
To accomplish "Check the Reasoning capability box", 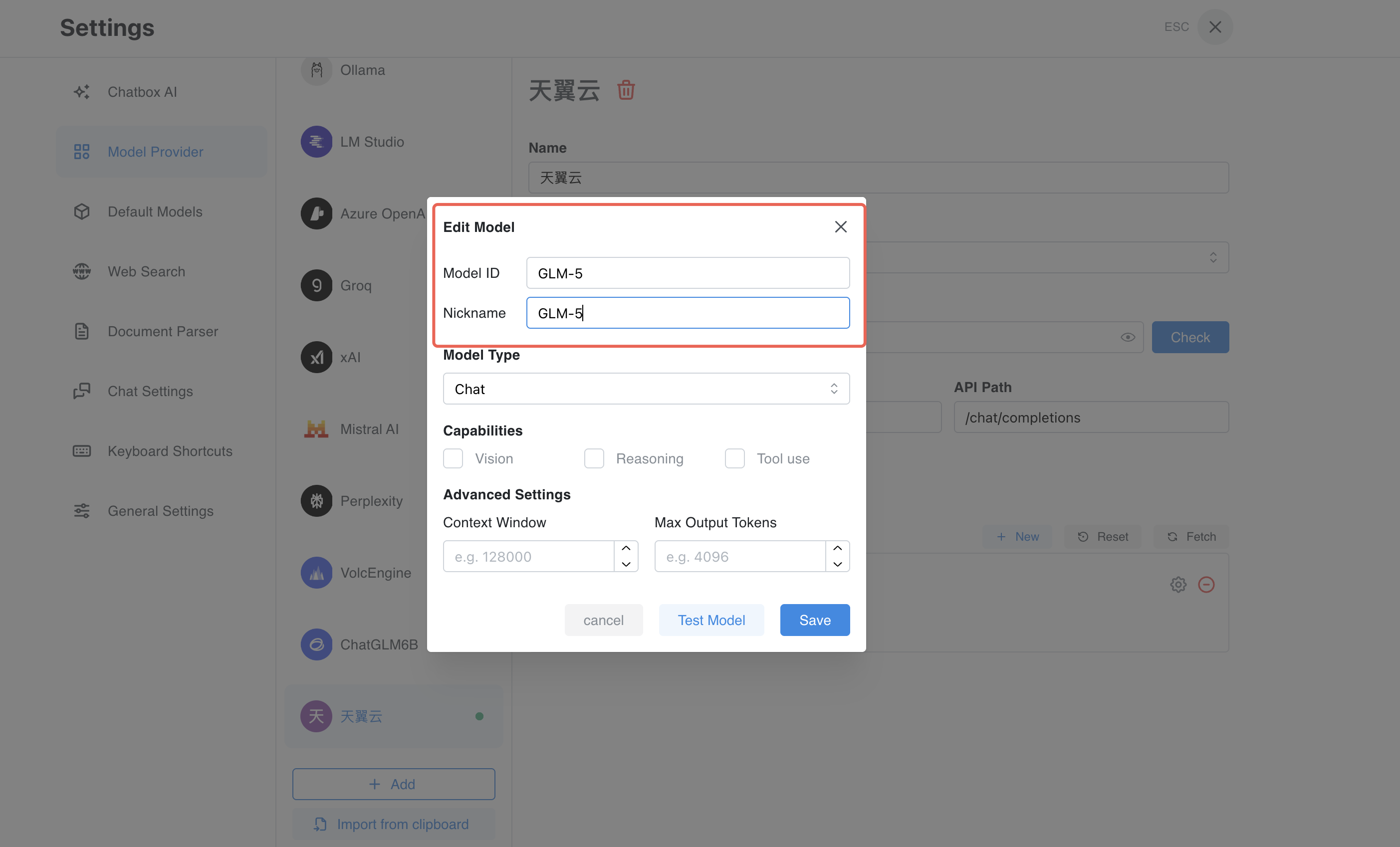I will click(594, 458).
